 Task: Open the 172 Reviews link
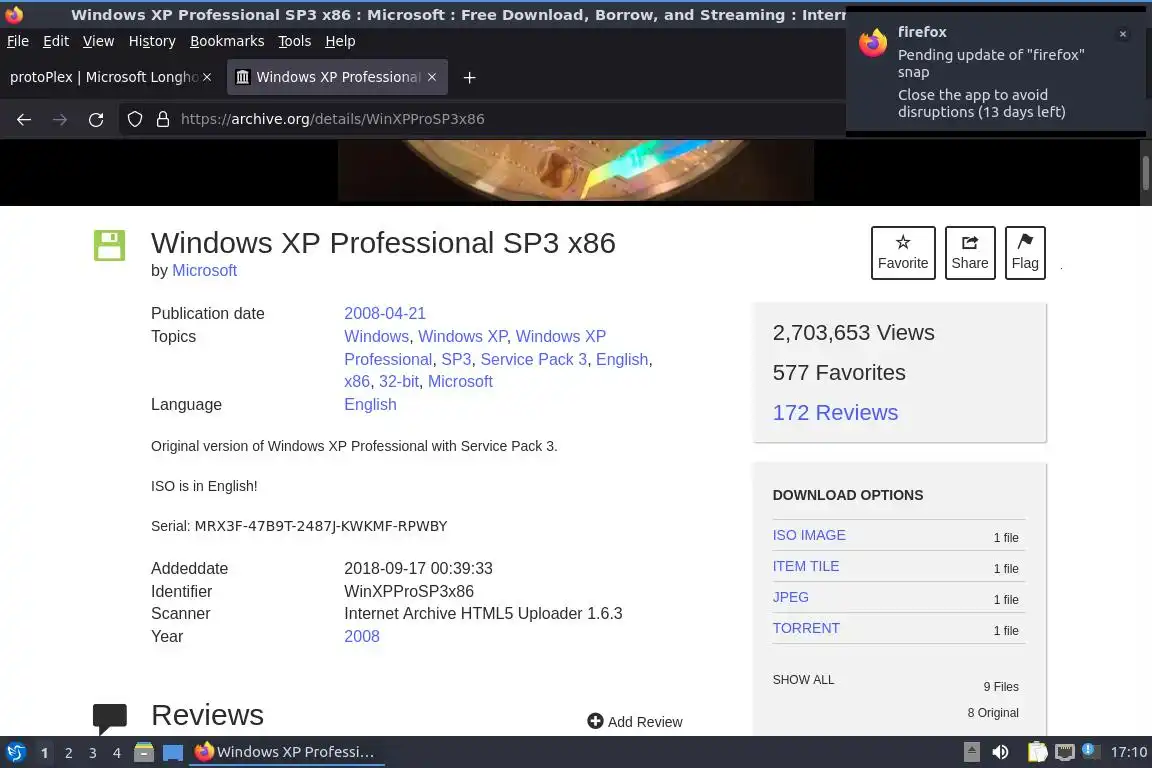tap(835, 412)
